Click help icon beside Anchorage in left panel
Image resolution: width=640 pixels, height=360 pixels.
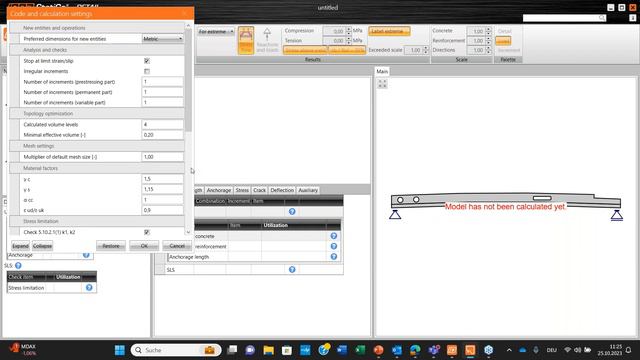[86, 255]
